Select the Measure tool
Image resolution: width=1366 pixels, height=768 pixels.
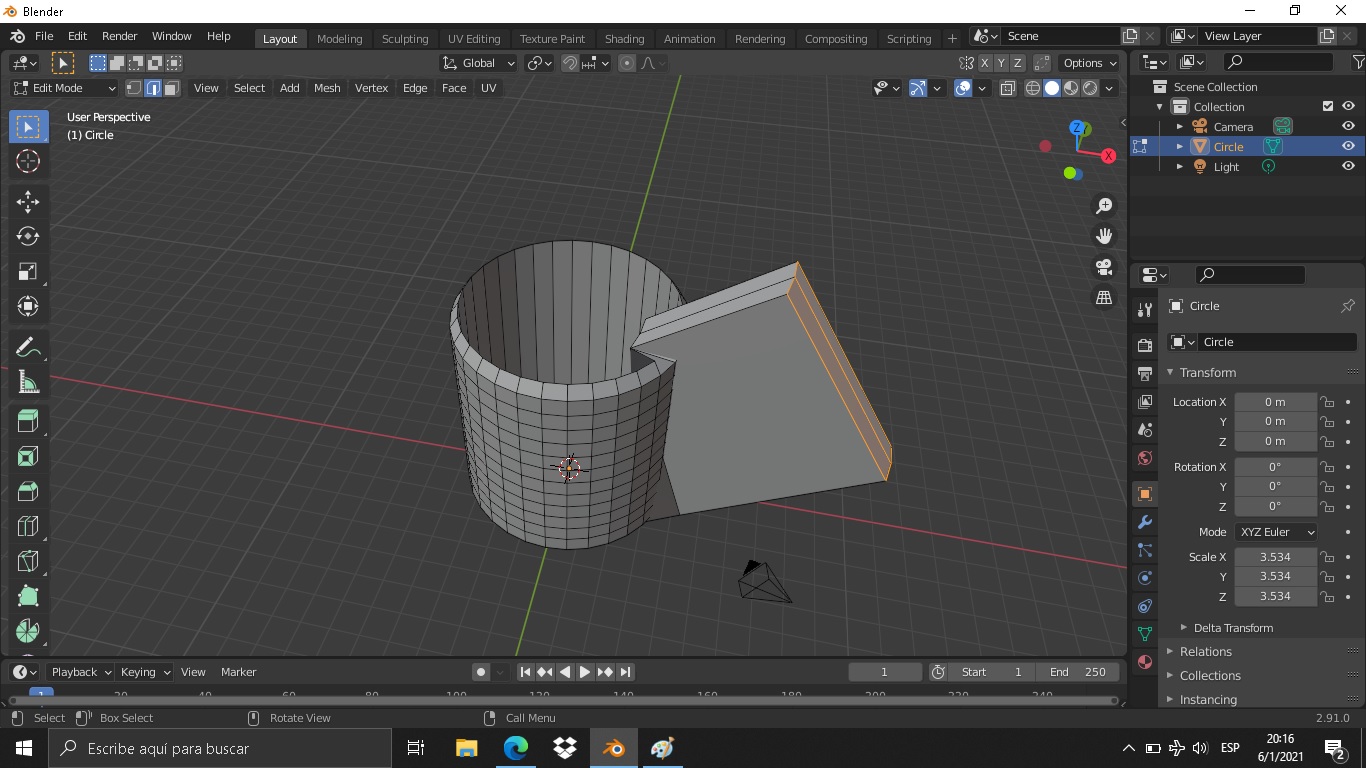[x=28, y=382]
